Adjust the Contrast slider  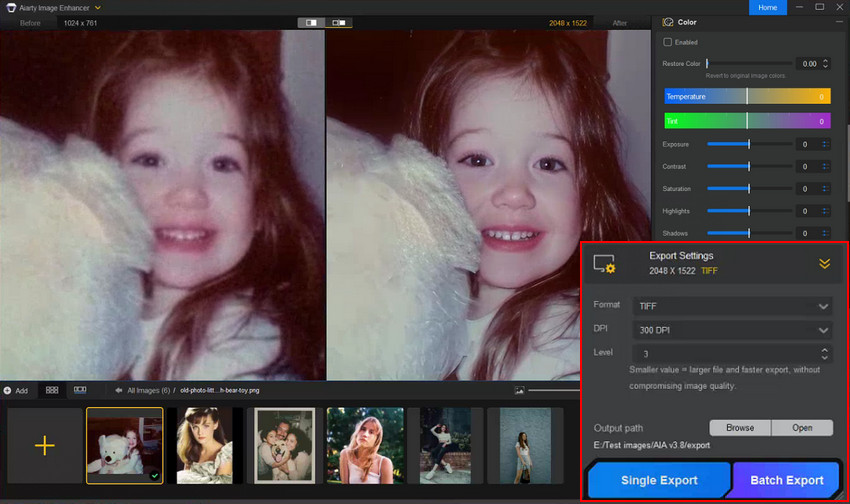(749, 166)
